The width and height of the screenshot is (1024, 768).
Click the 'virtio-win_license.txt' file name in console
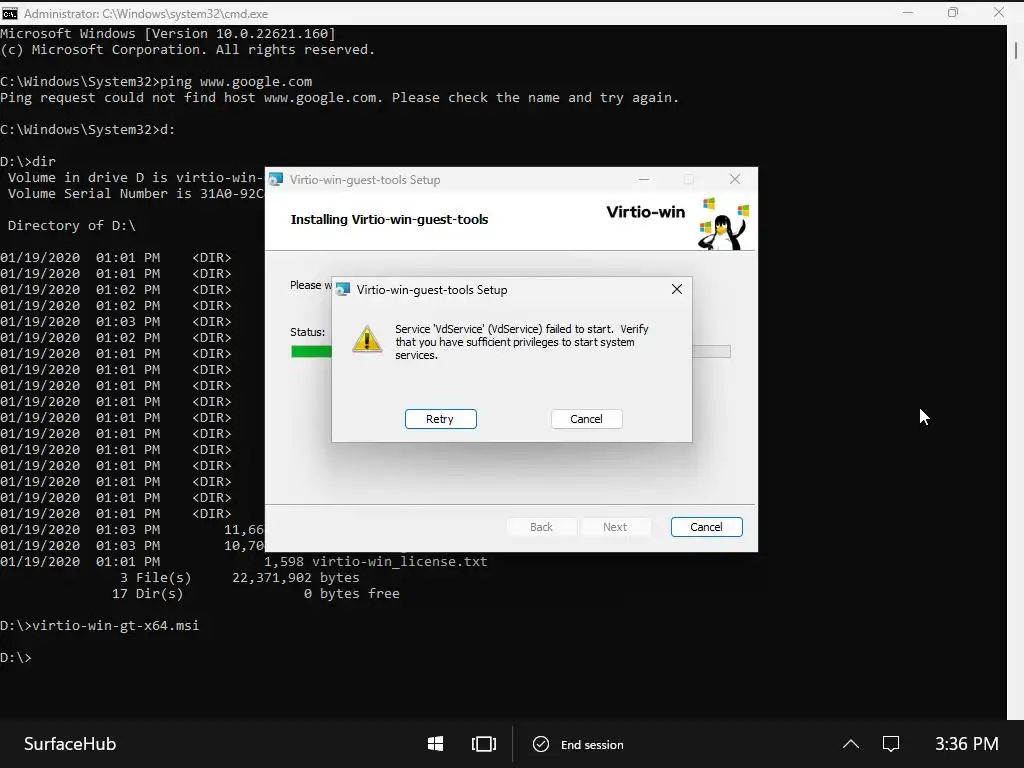coord(400,562)
